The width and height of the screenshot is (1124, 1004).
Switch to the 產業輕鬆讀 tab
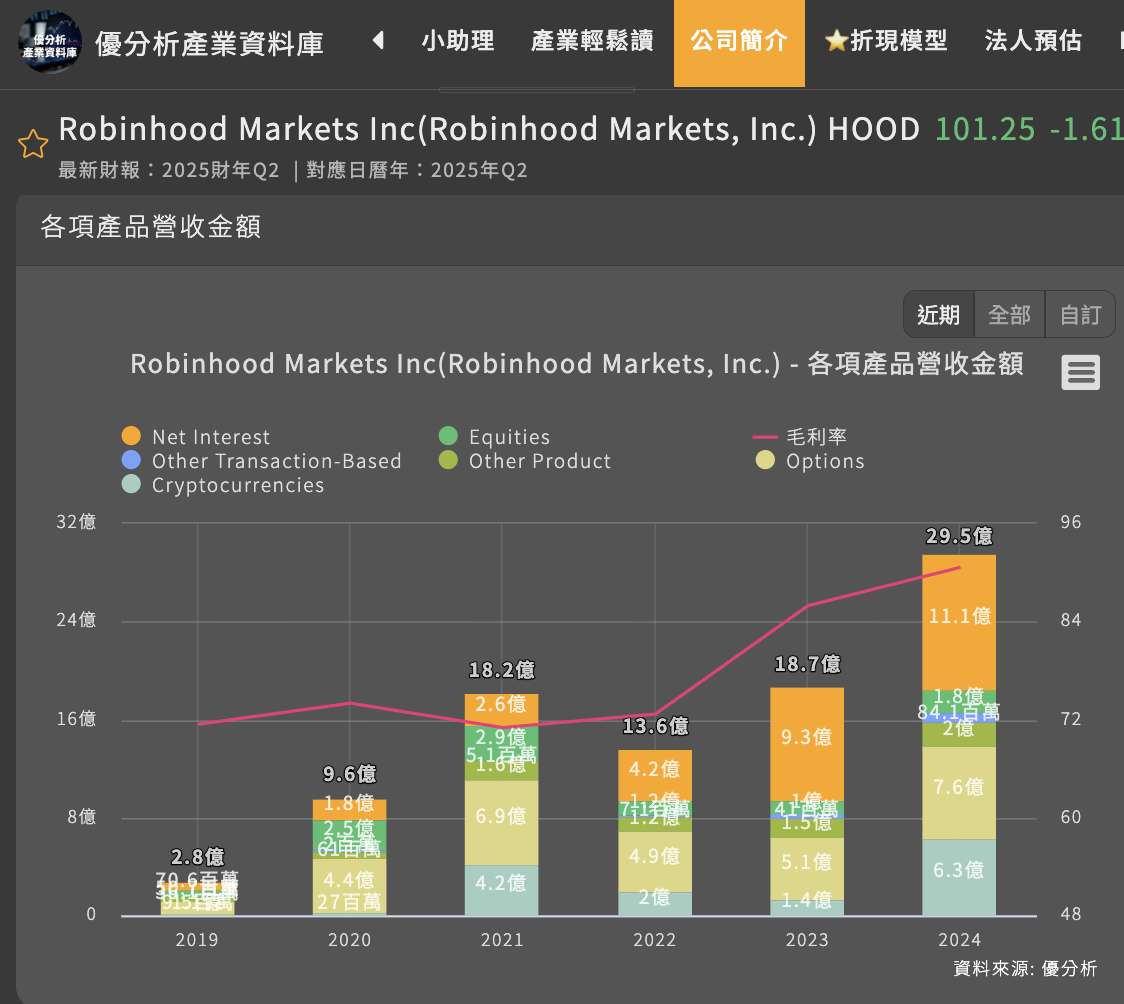[x=592, y=41]
